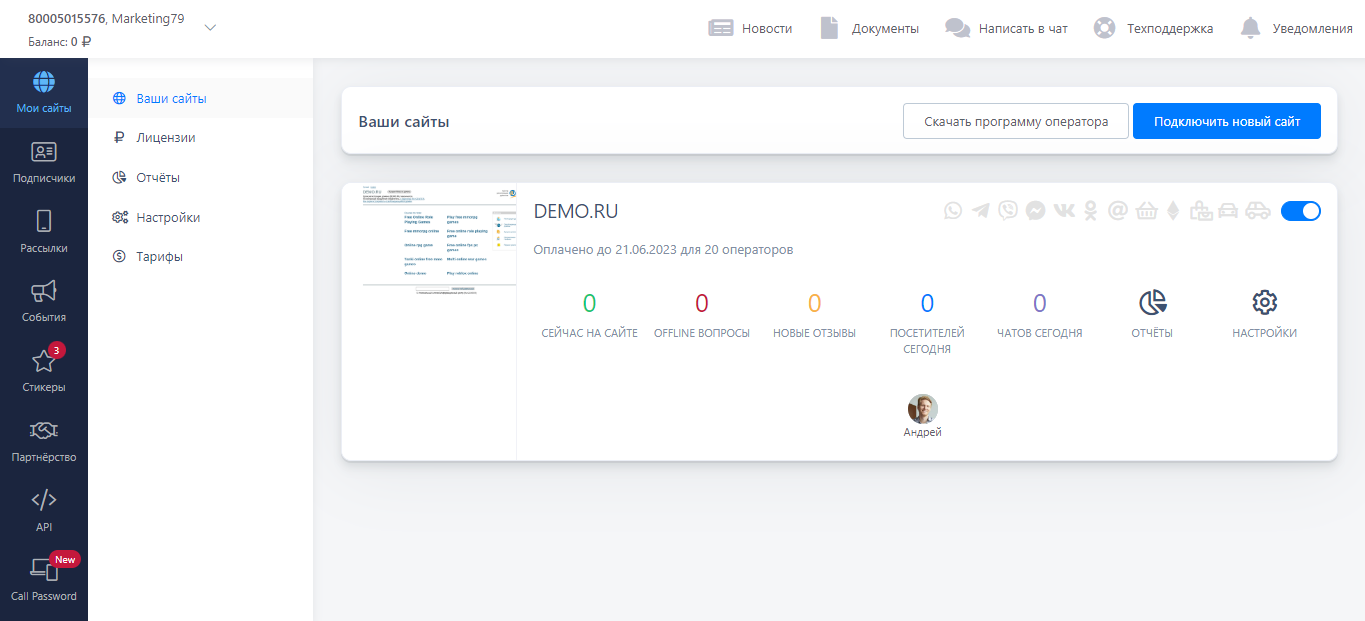Click the VK channel icon
1365x621 pixels.
coord(1064,211)
